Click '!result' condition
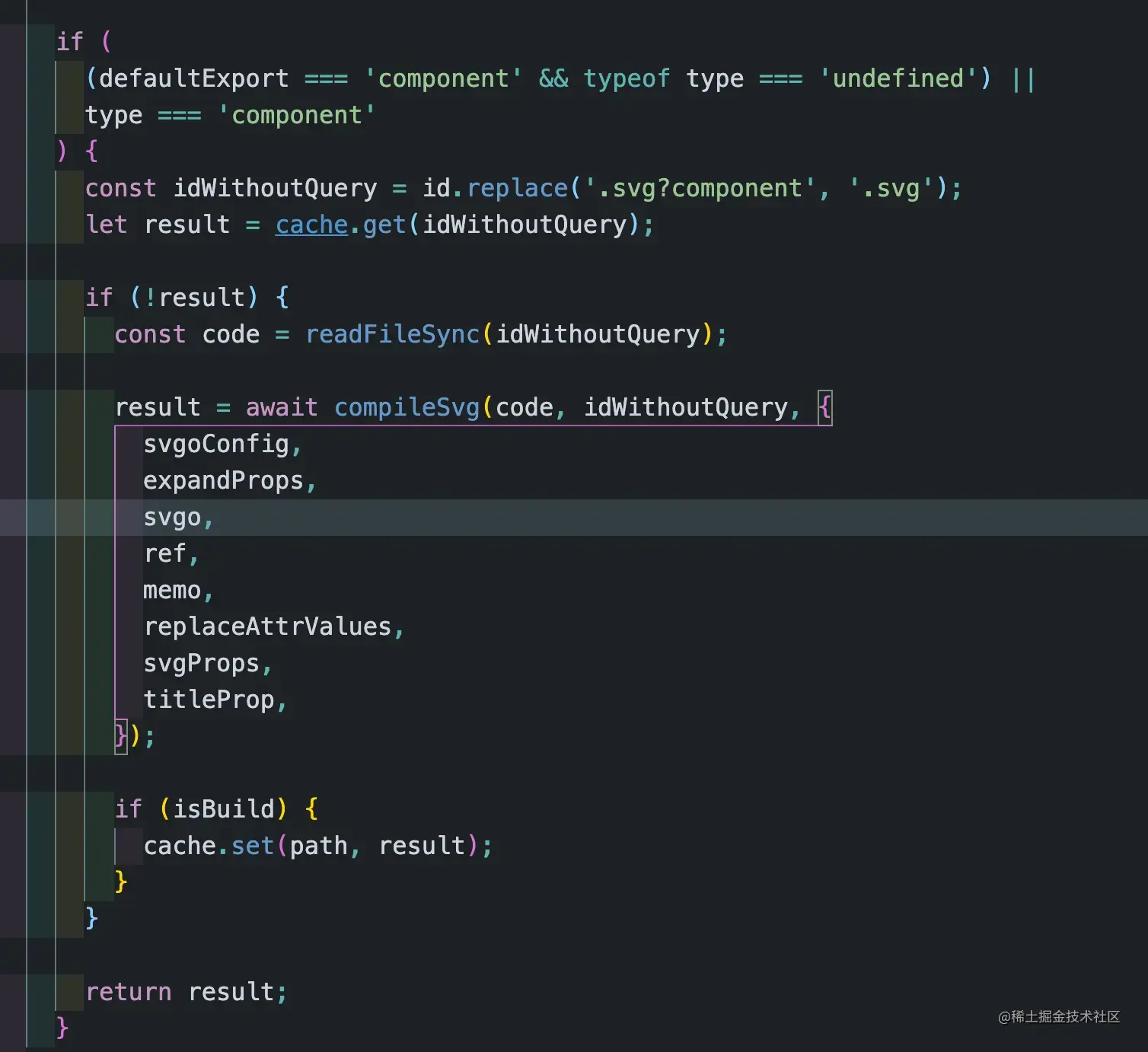The width and height of the screenshot is (1148, 1052). tap(195, 298)
